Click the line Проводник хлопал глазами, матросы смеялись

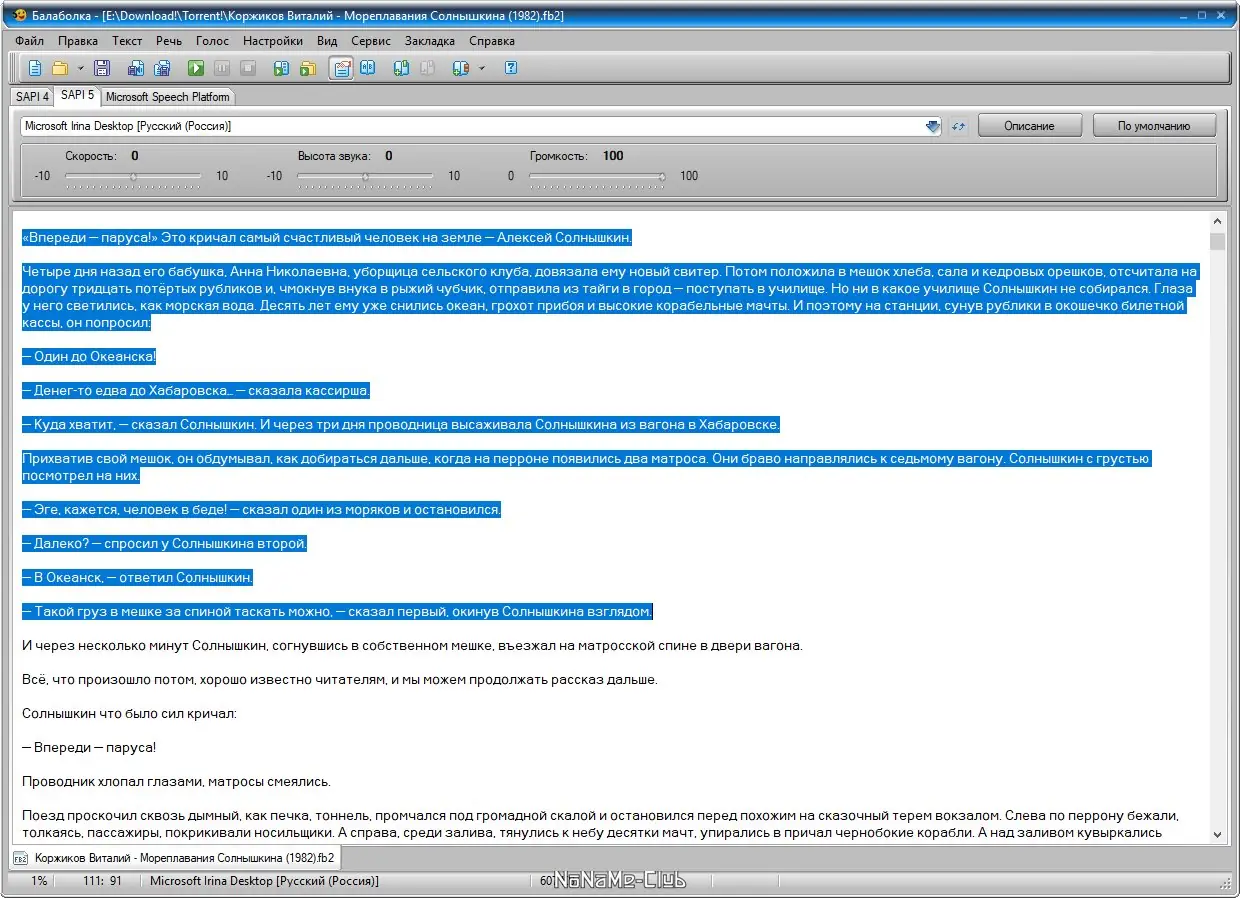point(176,781)
